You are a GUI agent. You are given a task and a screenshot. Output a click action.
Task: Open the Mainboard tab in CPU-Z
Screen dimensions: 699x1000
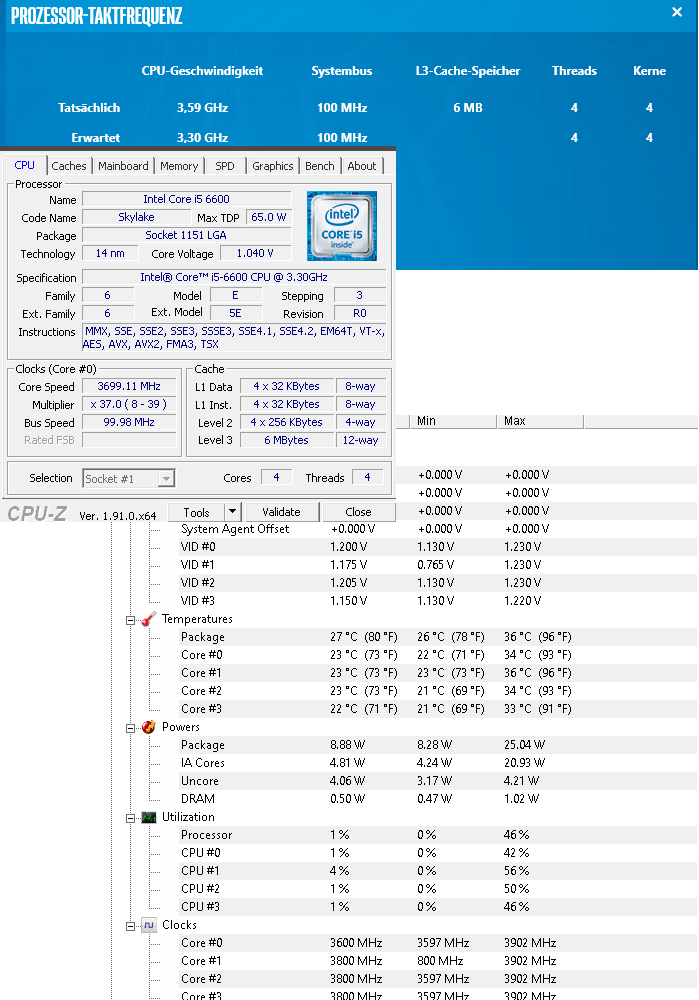pos(123,166)
